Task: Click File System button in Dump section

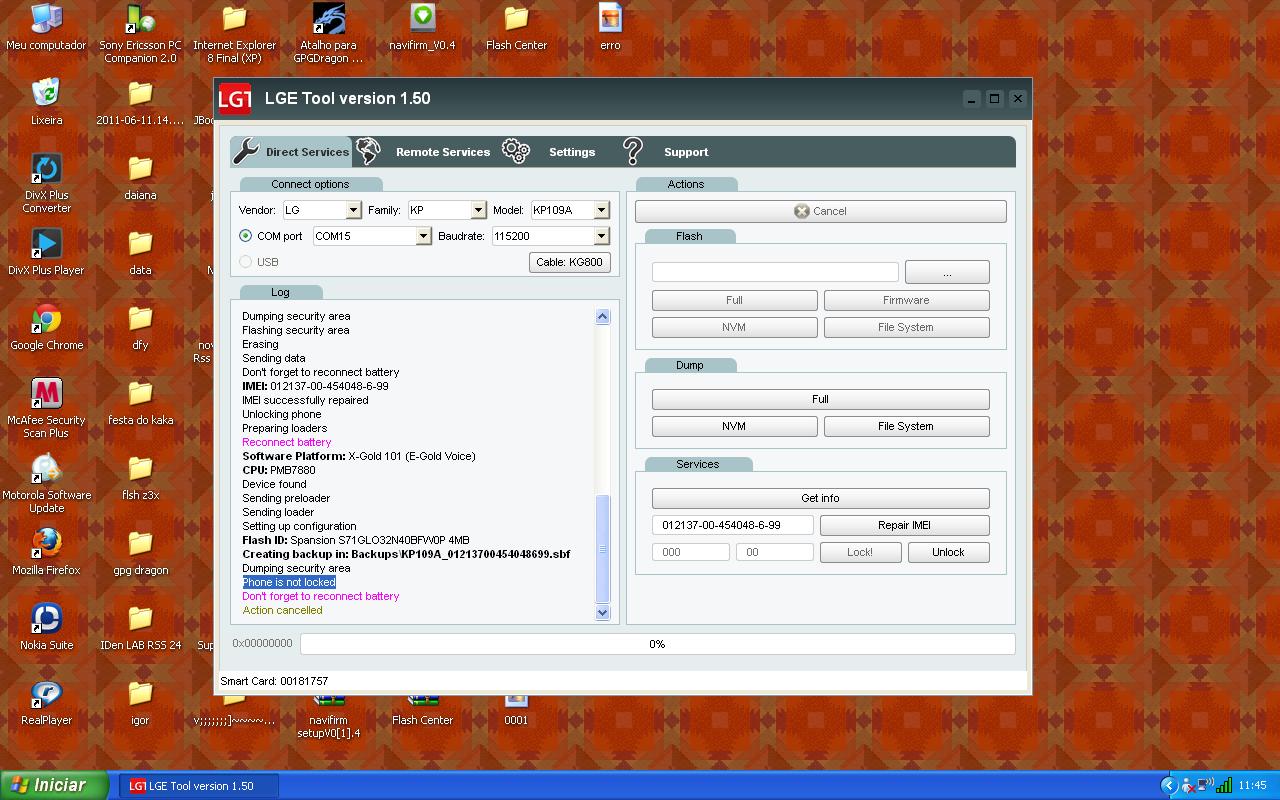Action: [906, 426]
